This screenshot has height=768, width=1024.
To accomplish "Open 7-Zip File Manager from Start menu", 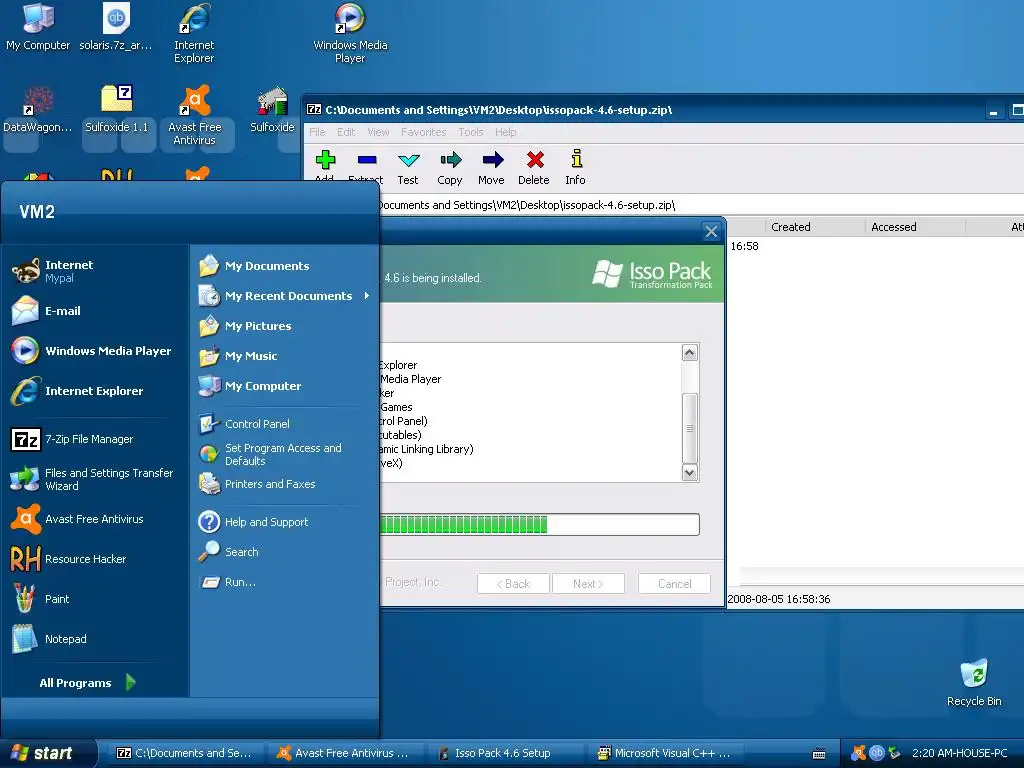I will 94,439.
